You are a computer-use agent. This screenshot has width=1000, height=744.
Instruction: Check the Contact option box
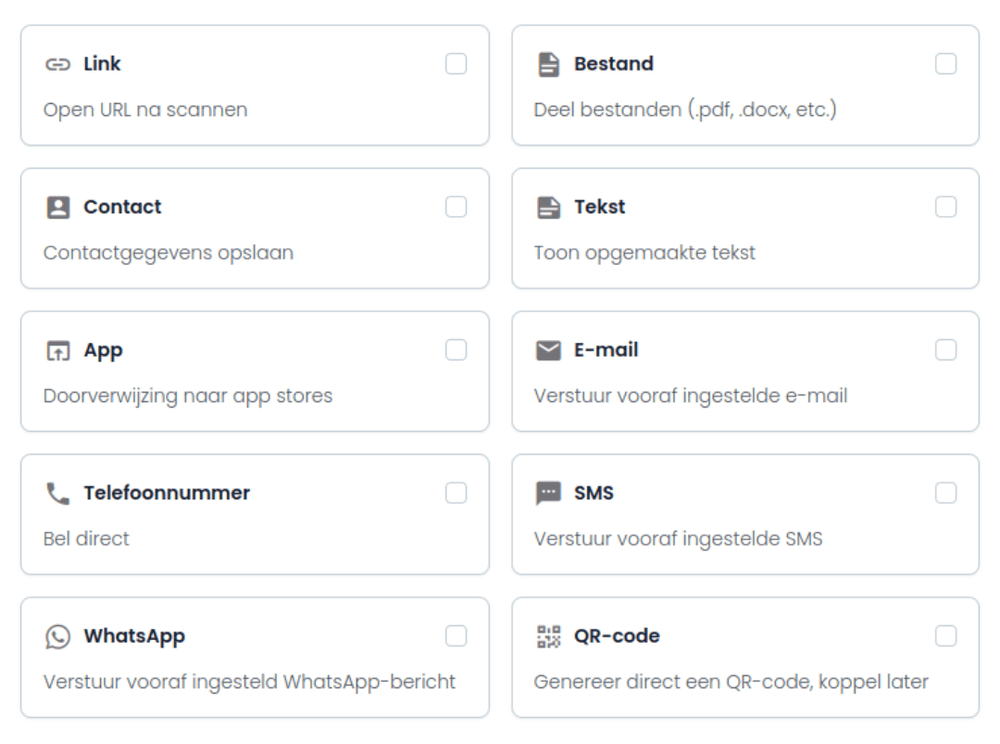(x=456, y=207)
